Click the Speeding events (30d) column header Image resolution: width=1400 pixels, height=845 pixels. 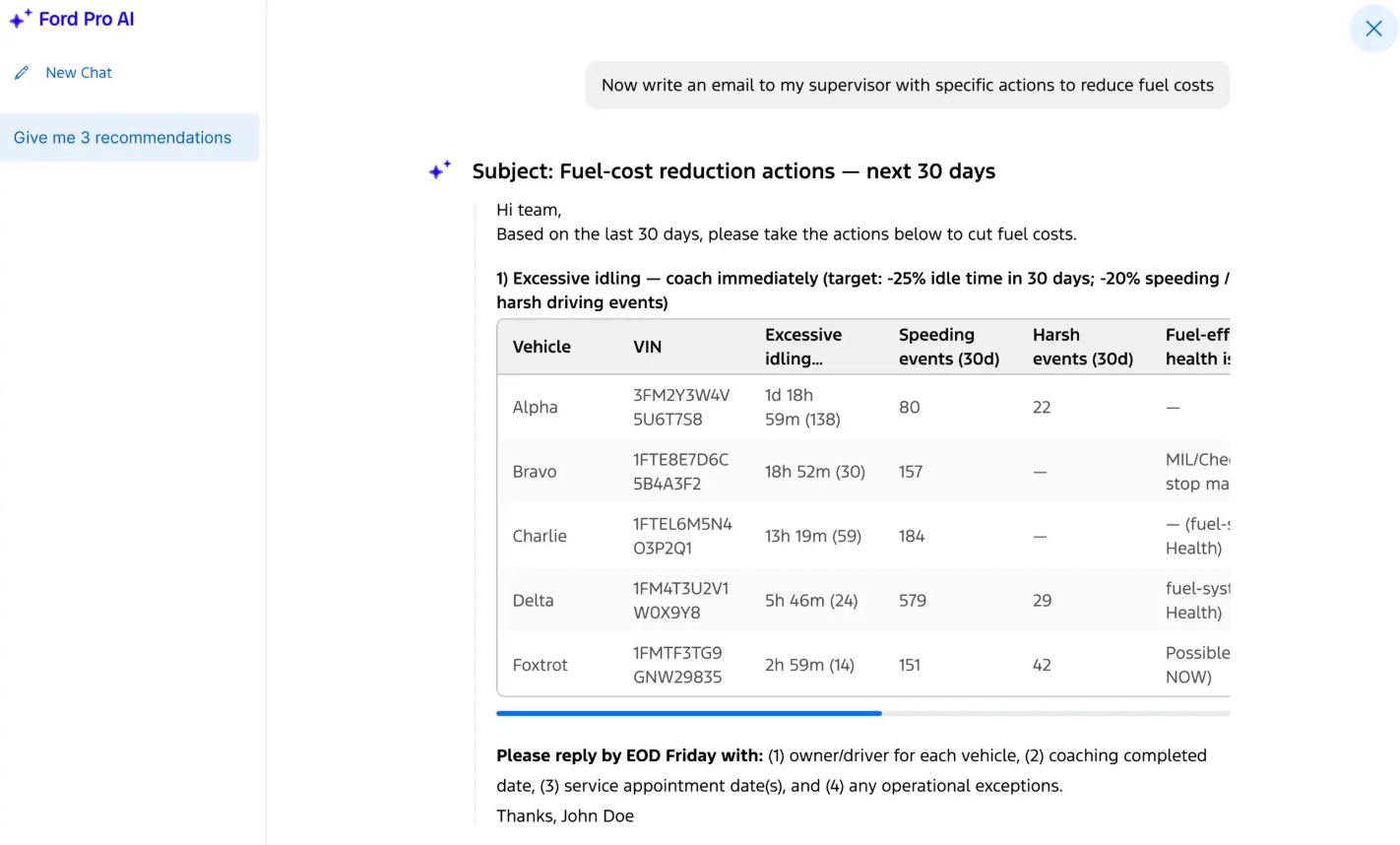pos(948,347)
